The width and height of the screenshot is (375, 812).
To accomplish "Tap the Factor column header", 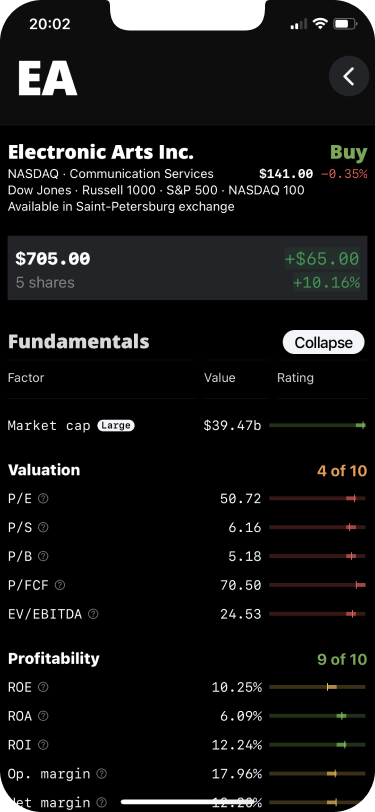I will click(26, 378).
